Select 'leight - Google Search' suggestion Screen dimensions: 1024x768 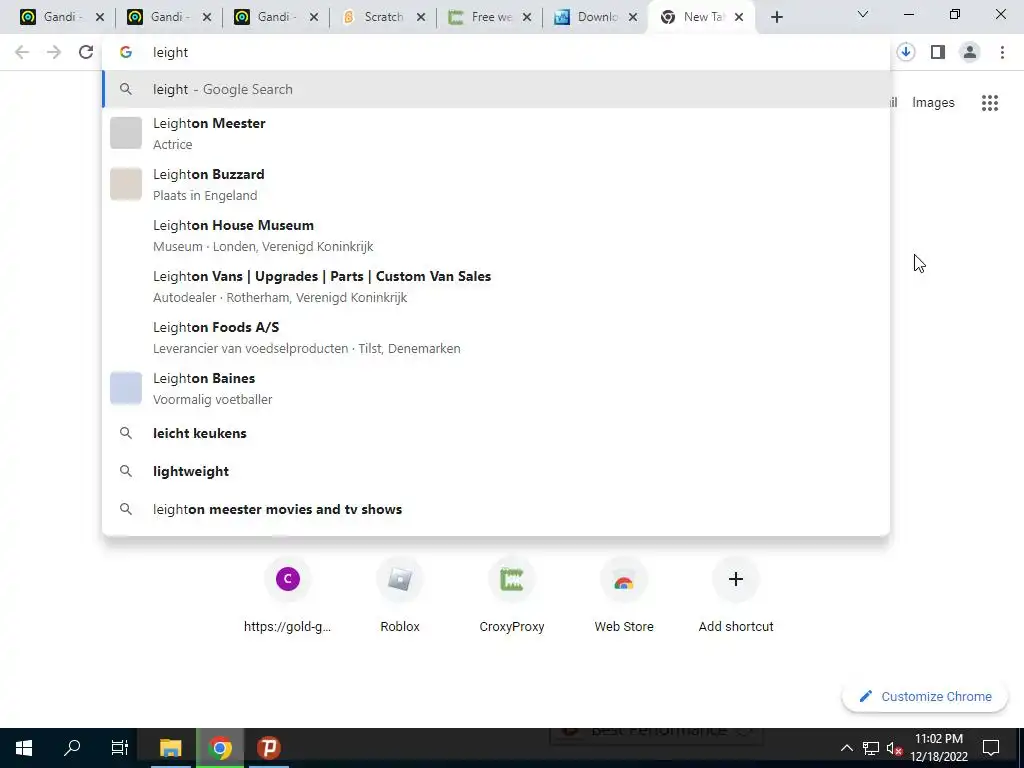(x=496, y=89)
